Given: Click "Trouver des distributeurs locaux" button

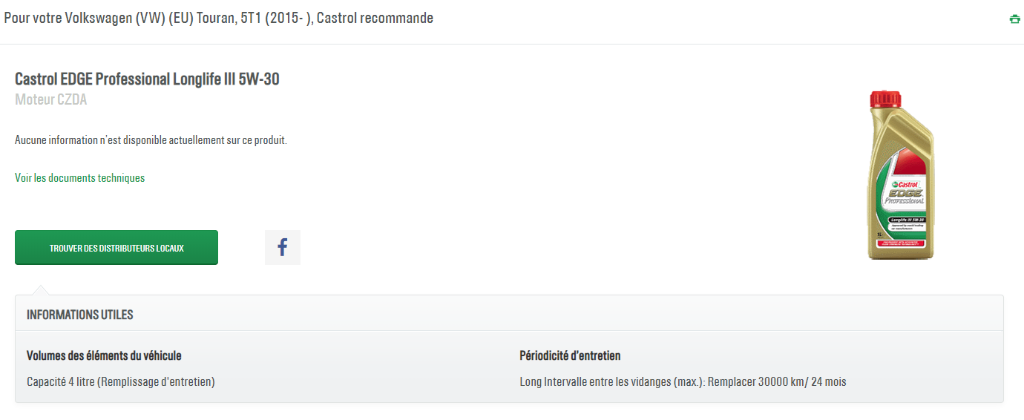Looking at the screenshot, I should point(116,247).
